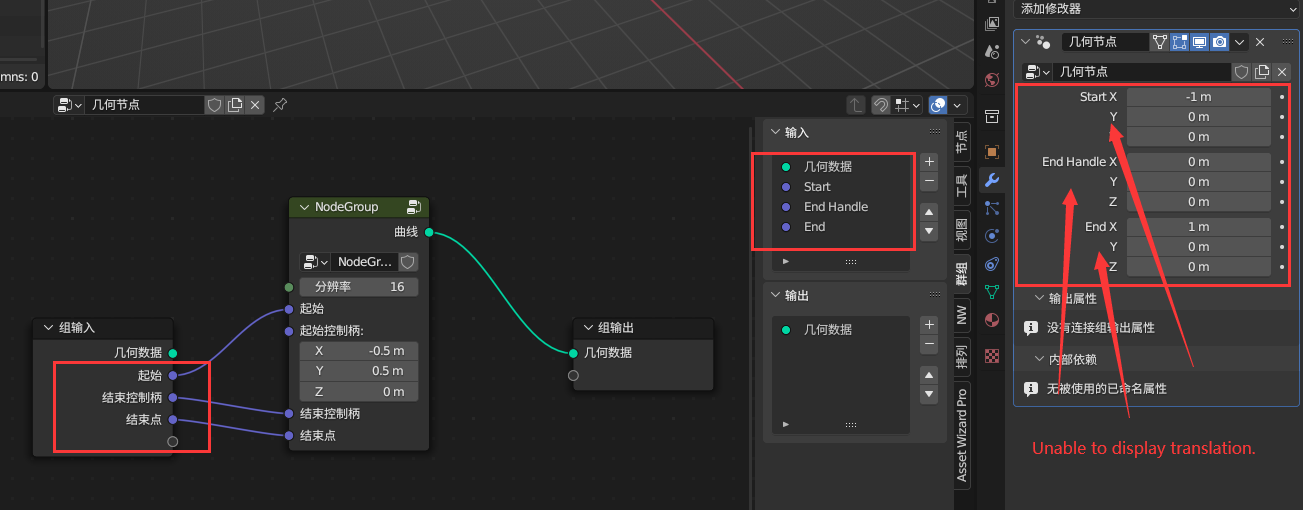
Task: Toggle modifier display in render camera icon
Action: pyautogui.click(x=1219, y=42)
